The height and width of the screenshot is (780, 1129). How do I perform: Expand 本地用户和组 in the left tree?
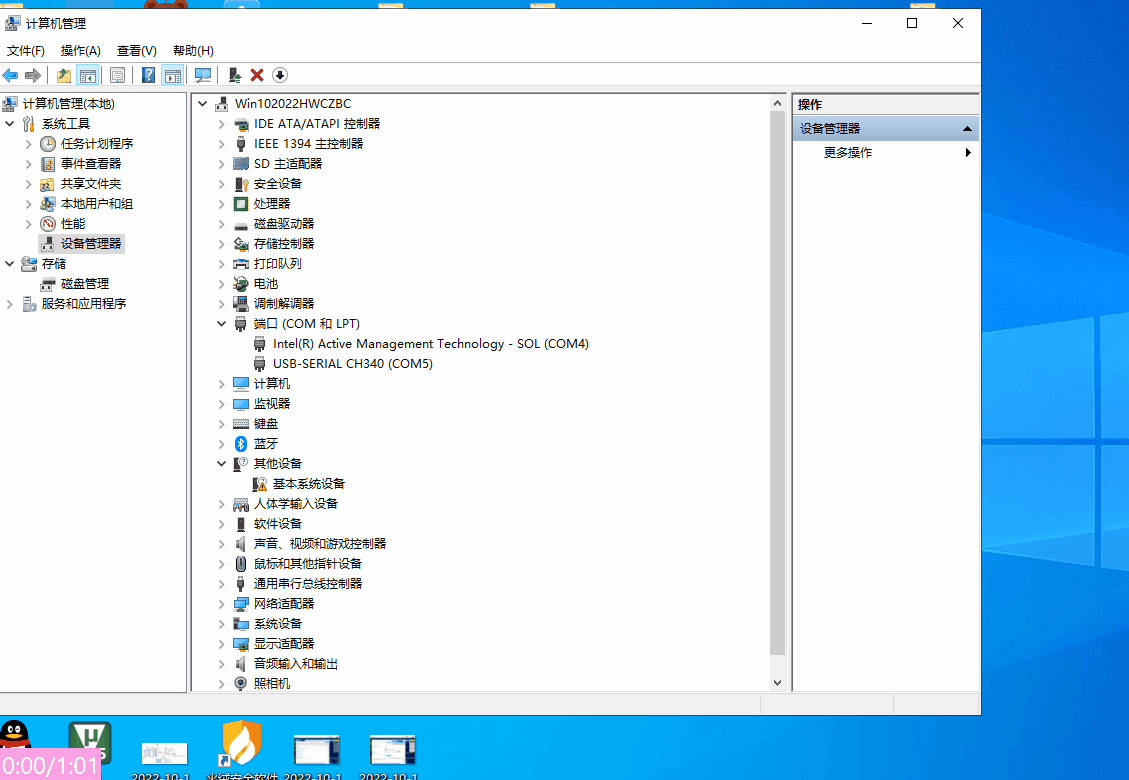click(29, 204)
